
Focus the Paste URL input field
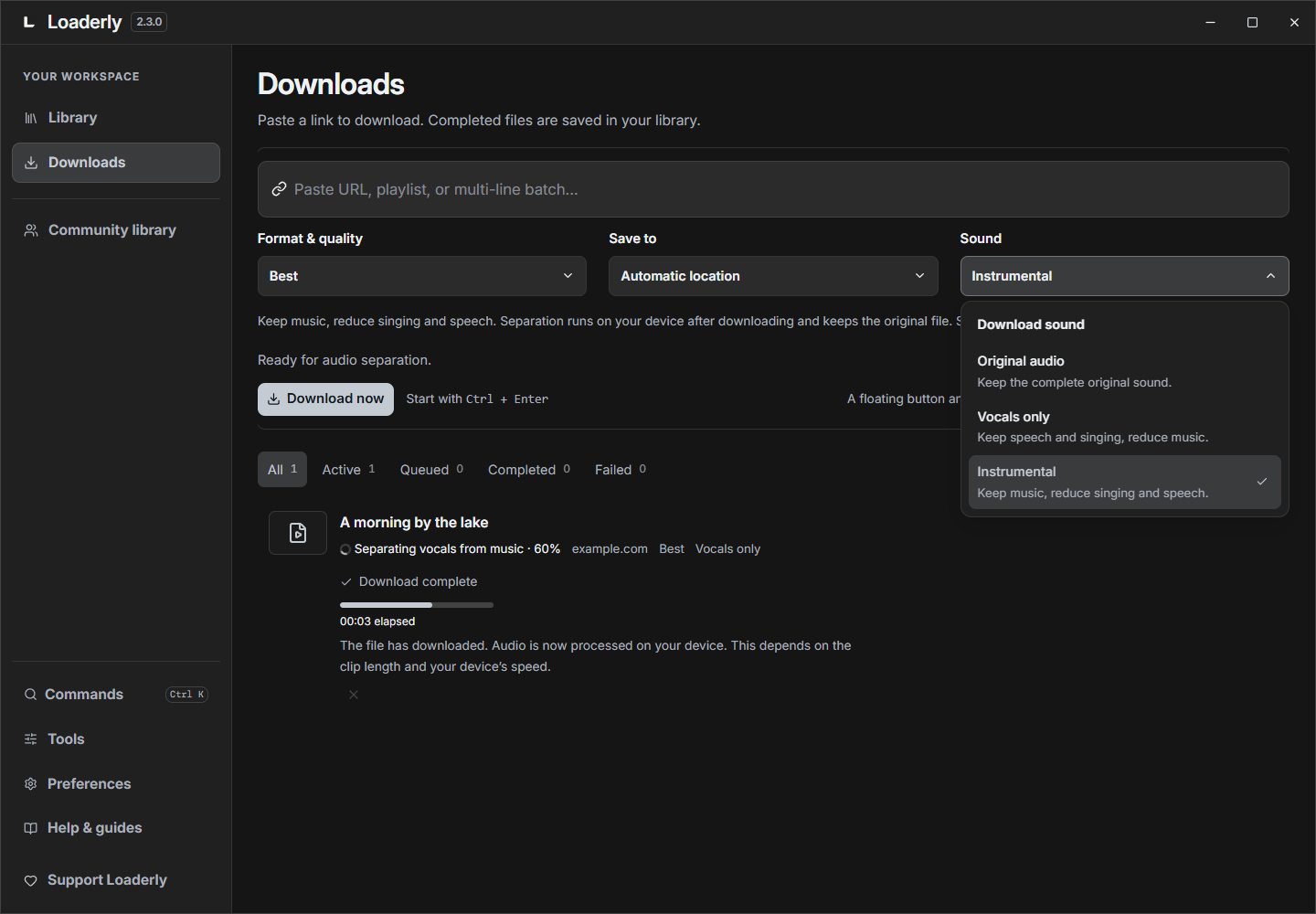pyautogui.click(x=773, y=189)
